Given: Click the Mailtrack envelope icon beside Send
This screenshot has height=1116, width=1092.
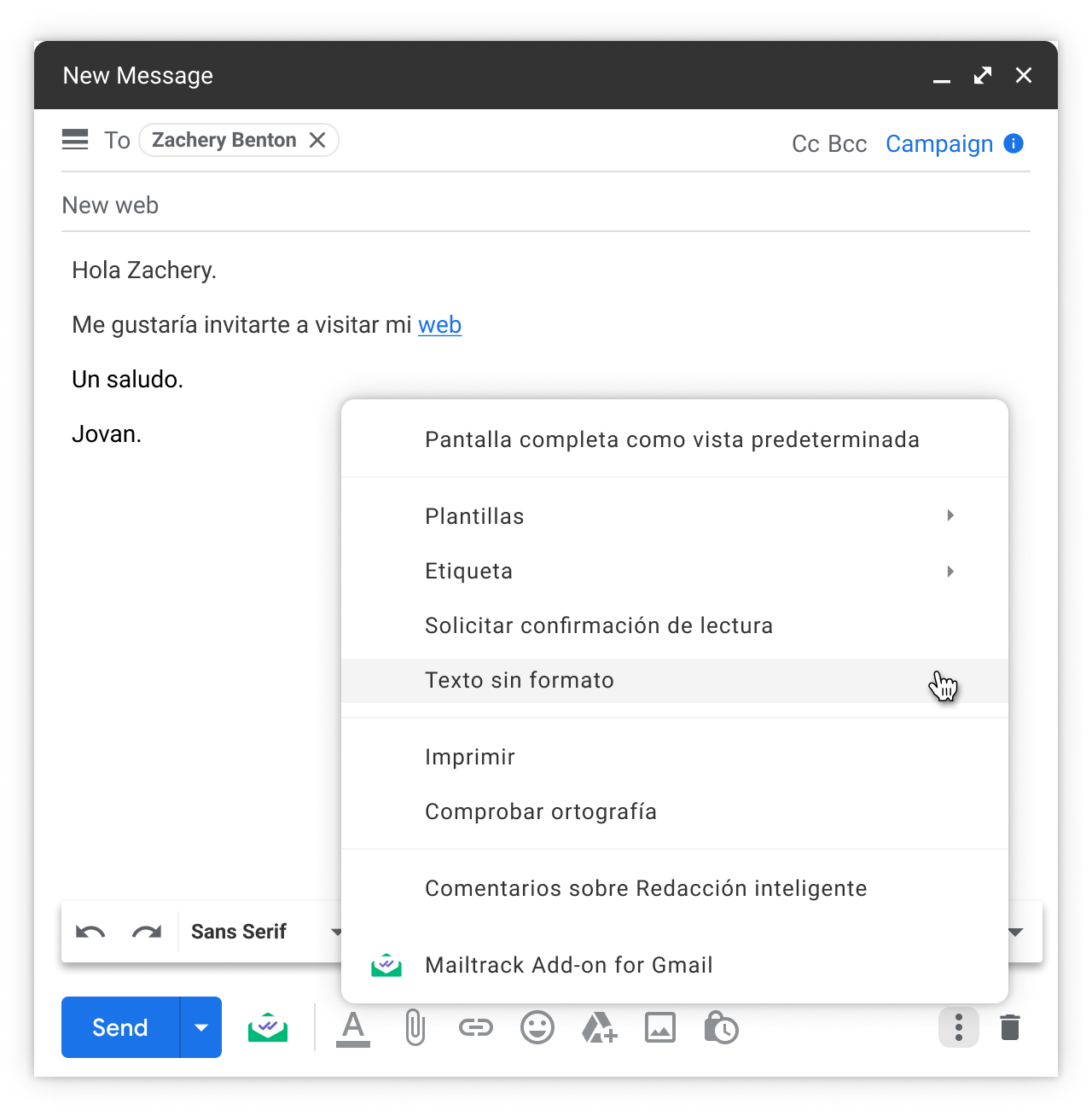Looking at the screenshot, I should pos(268,1027).
